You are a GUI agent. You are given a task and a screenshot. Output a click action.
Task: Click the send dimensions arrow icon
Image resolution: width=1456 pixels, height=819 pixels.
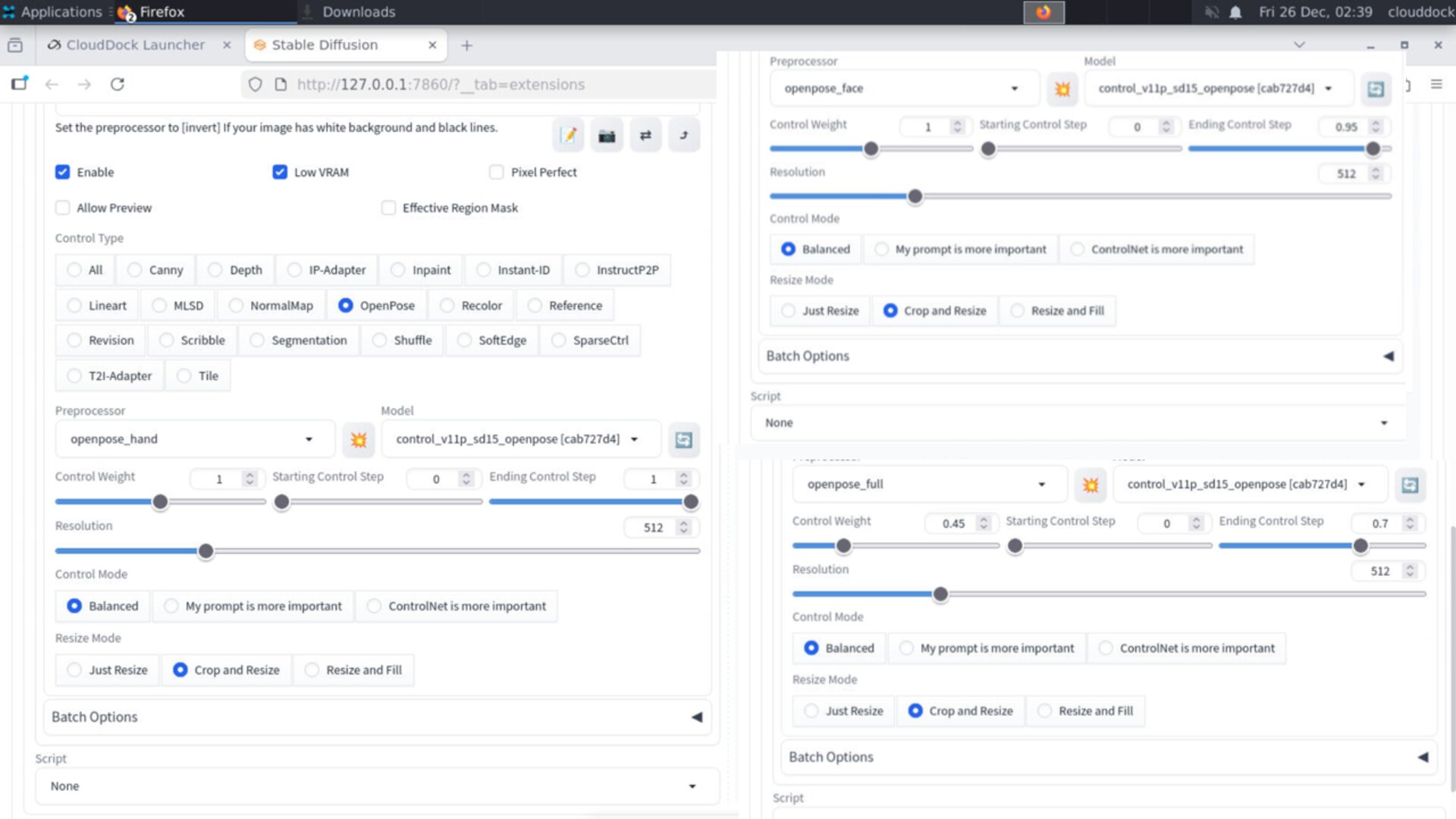(x=684, y=136)
